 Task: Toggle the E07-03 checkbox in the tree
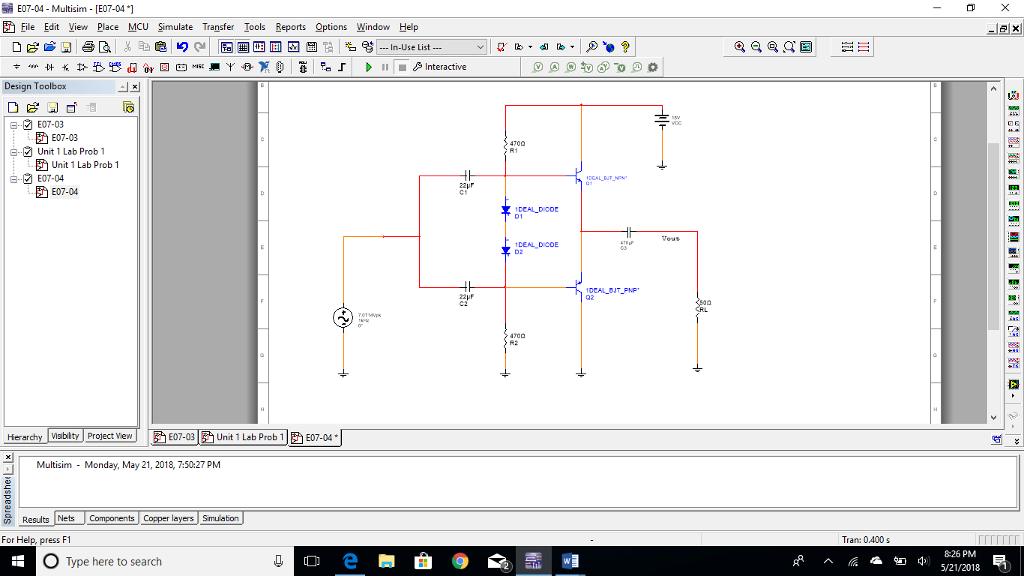[27, 125]
